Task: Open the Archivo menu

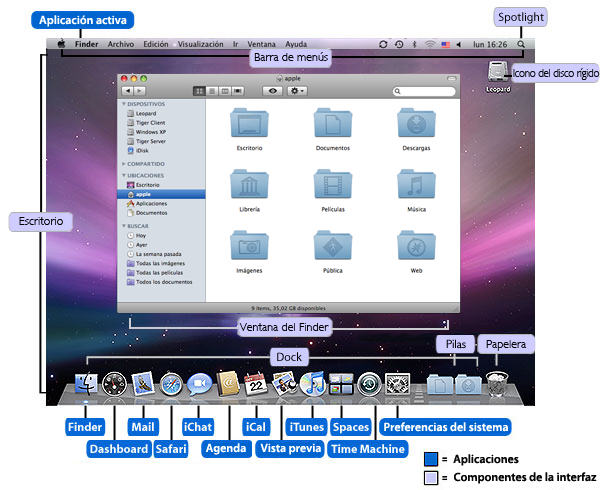Action: [x=121, y=44]
